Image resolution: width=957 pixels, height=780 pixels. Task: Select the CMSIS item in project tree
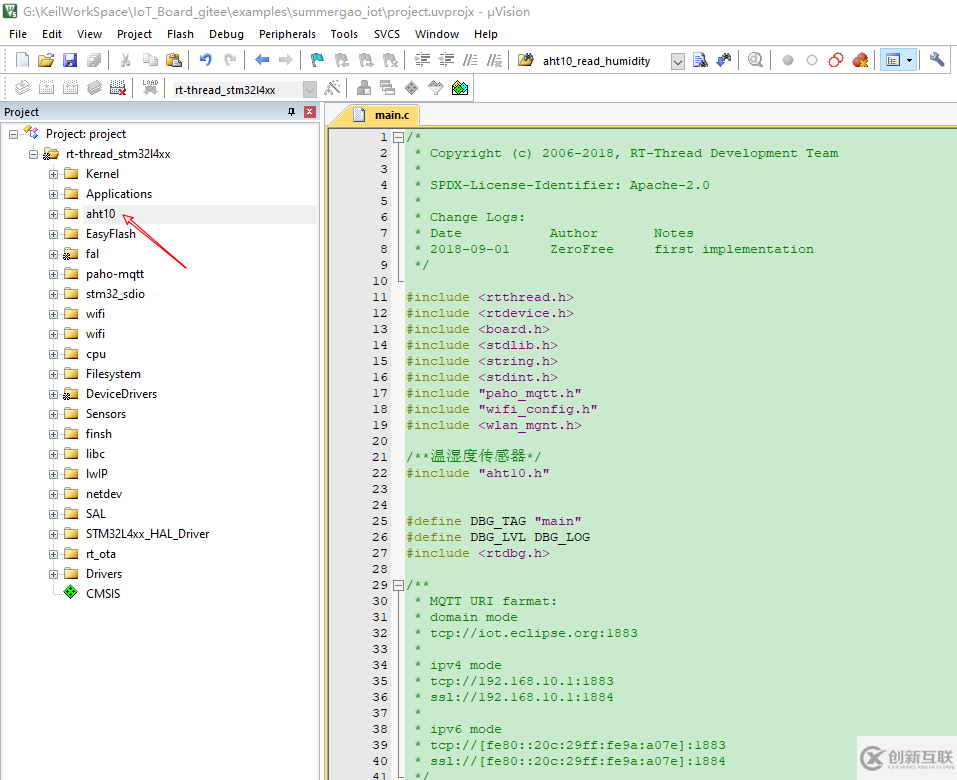click(x=102, y=594)
